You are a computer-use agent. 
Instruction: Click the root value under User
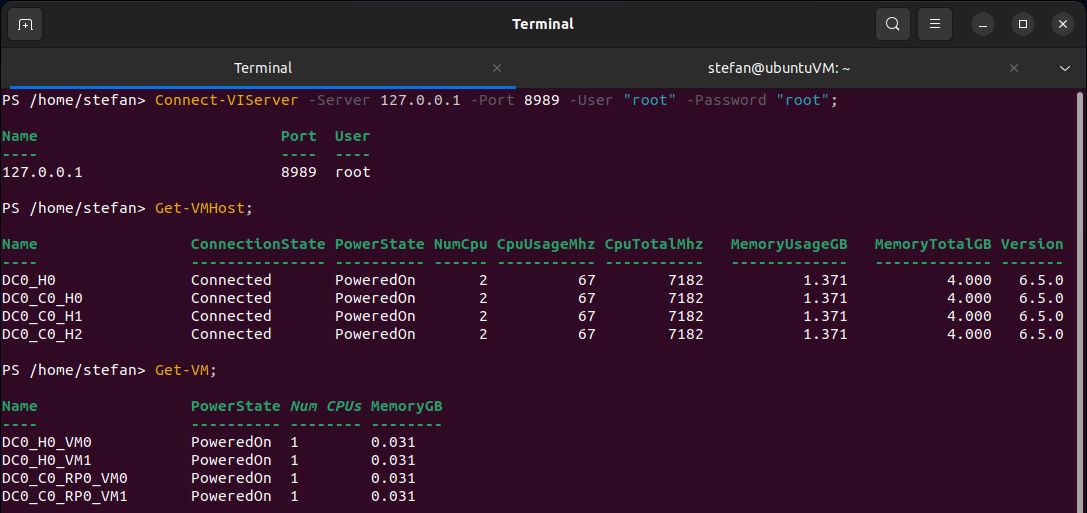353,172
